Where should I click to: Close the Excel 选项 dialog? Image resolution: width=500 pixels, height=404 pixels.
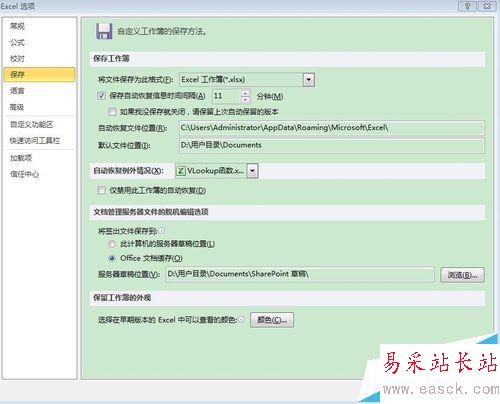tap(487, 6)
